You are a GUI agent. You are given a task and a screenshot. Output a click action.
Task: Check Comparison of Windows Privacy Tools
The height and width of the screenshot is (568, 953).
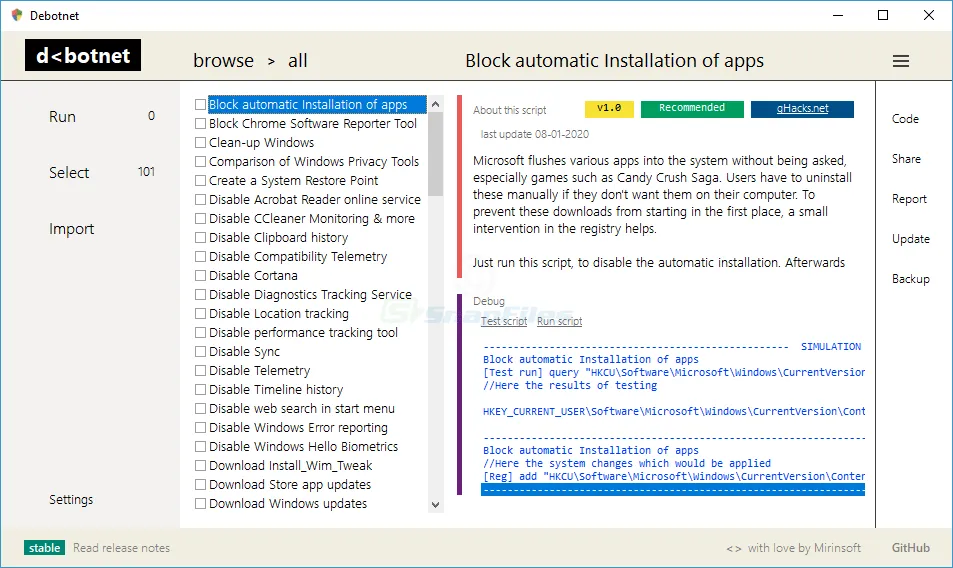pos(200,162)
